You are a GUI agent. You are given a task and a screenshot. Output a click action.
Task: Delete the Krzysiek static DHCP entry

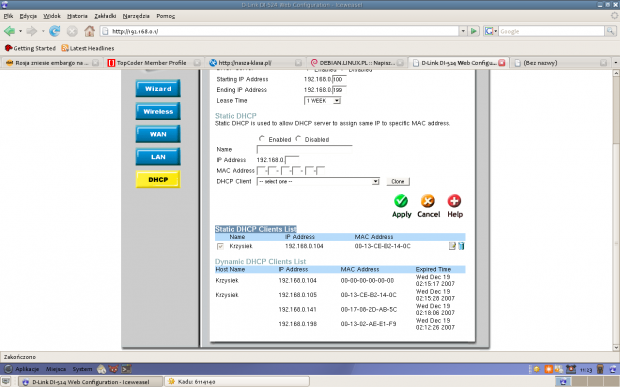(x=461, y=246)
